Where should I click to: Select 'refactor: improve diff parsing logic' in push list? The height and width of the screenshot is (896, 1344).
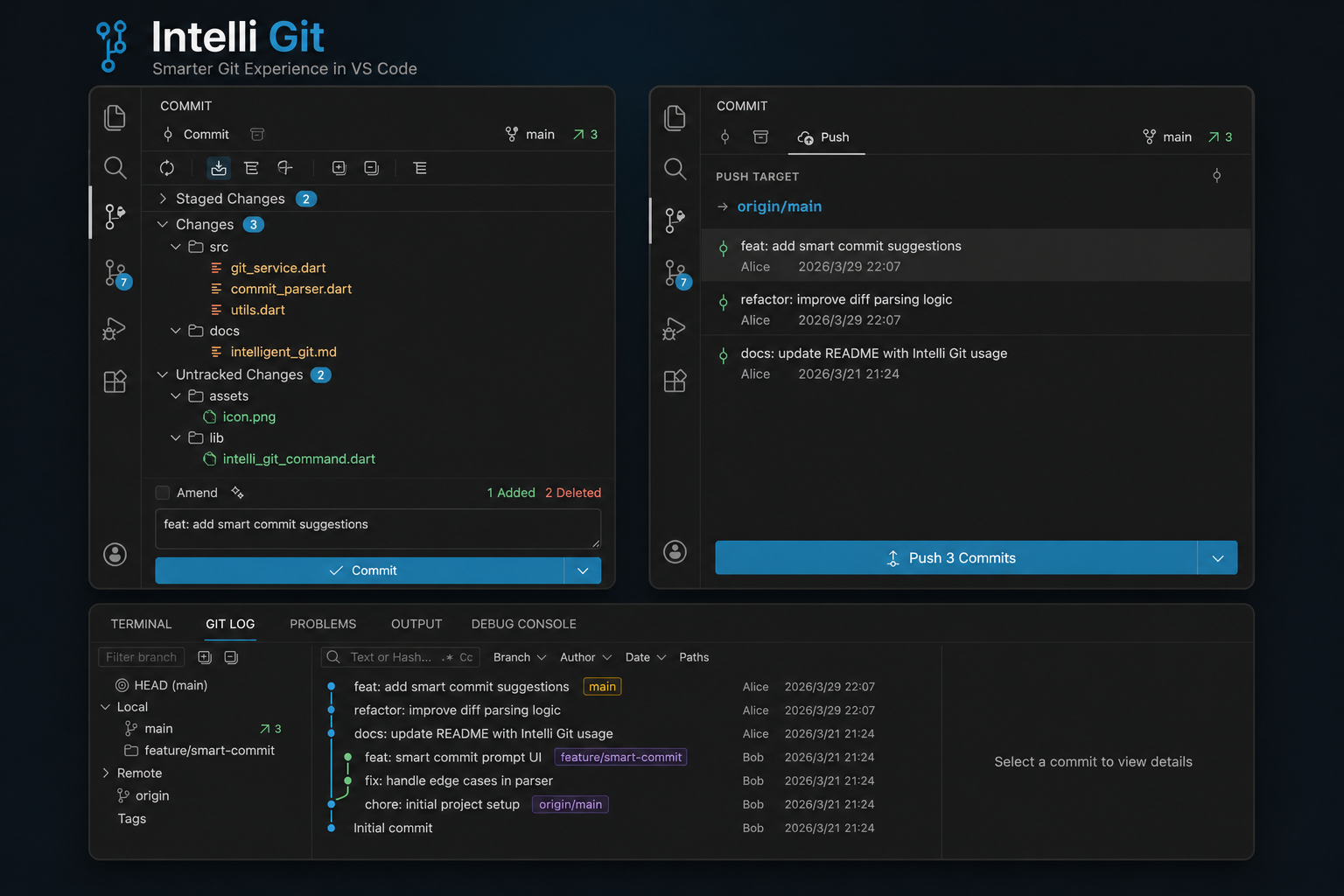[x=976, y=309]
